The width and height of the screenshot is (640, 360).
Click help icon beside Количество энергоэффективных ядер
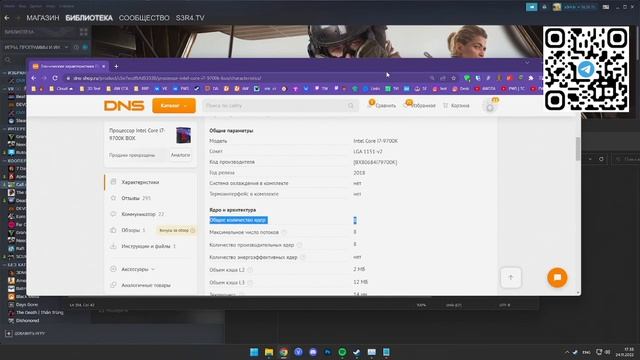(x=303, y=257)
